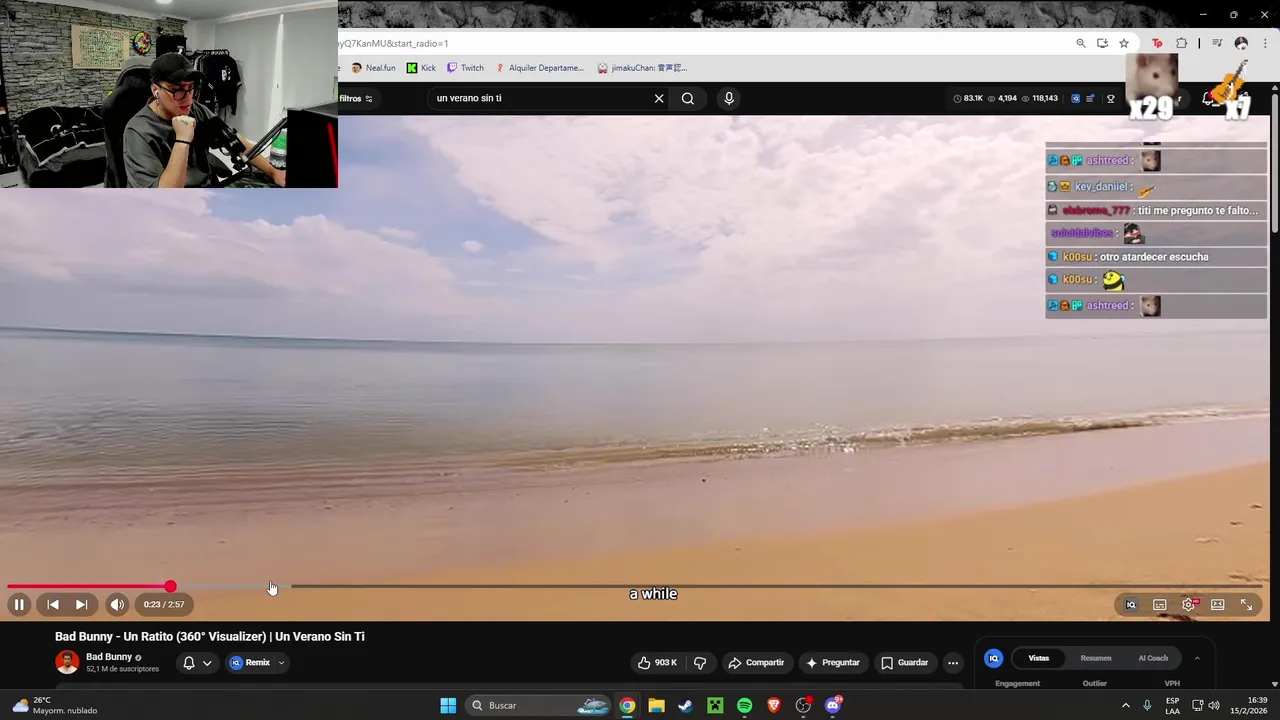Click the zoom magnifier in address bar
Viewport: 1280px width, 720px height.
click(1081, 43)
